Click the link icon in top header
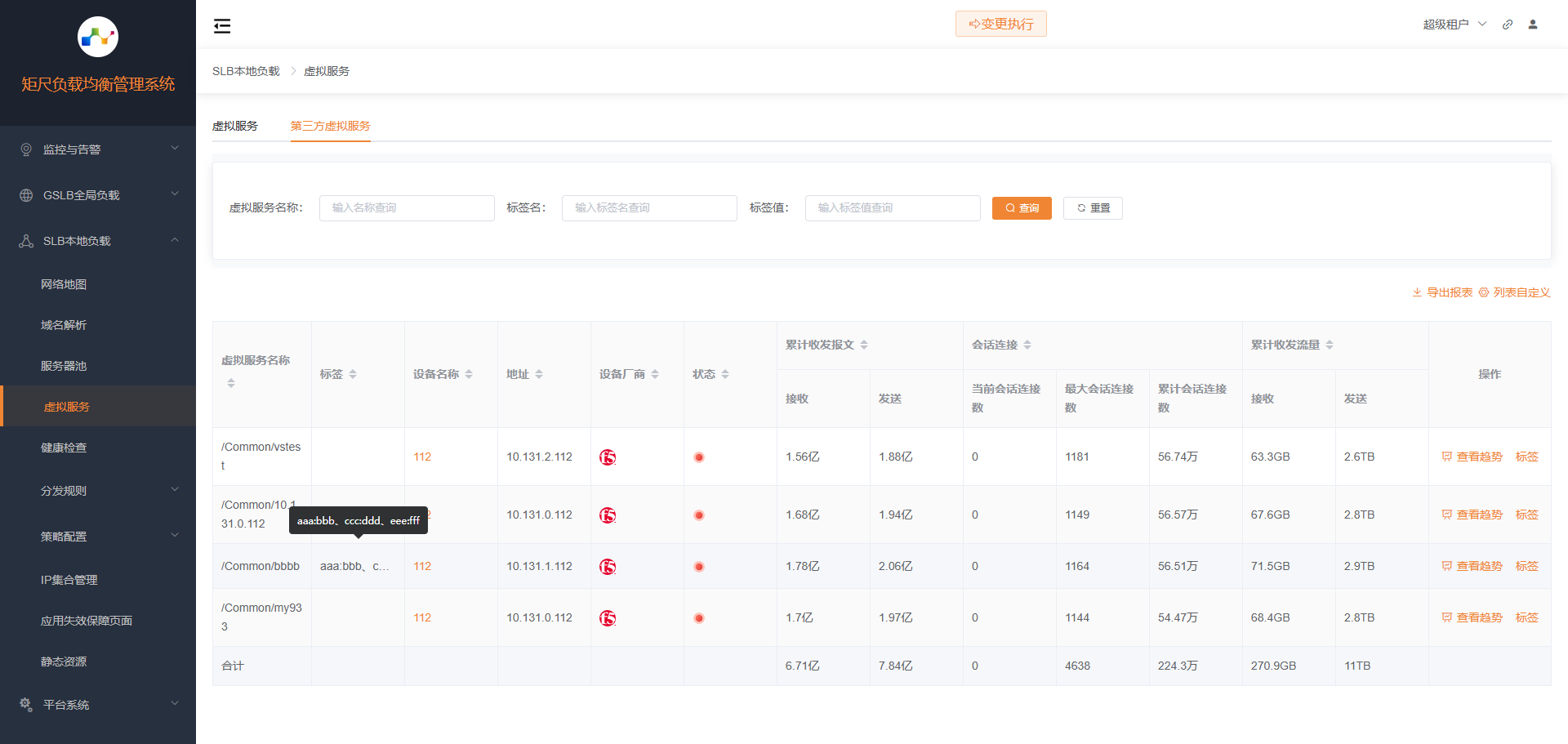Screen dimensions: 1568x744 [x=1508, y=25]
